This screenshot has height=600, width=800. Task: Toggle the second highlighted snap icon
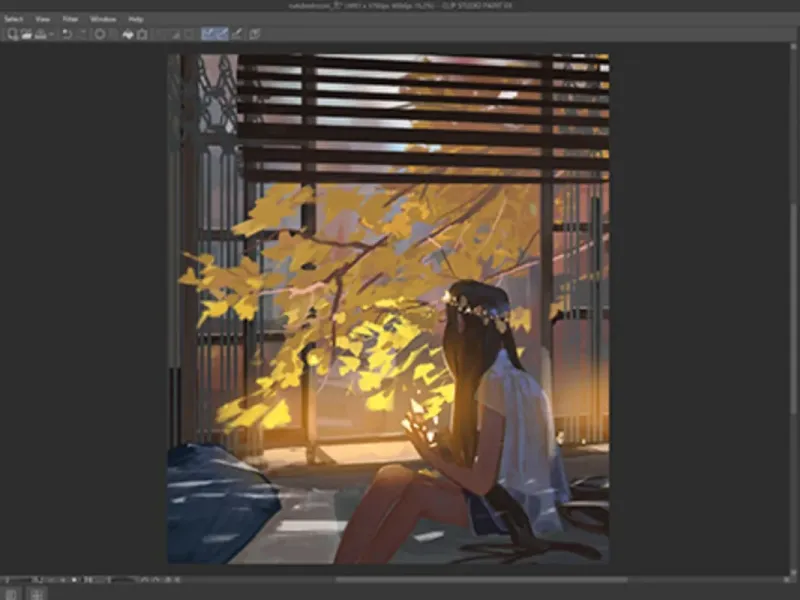tap(222, 34)
